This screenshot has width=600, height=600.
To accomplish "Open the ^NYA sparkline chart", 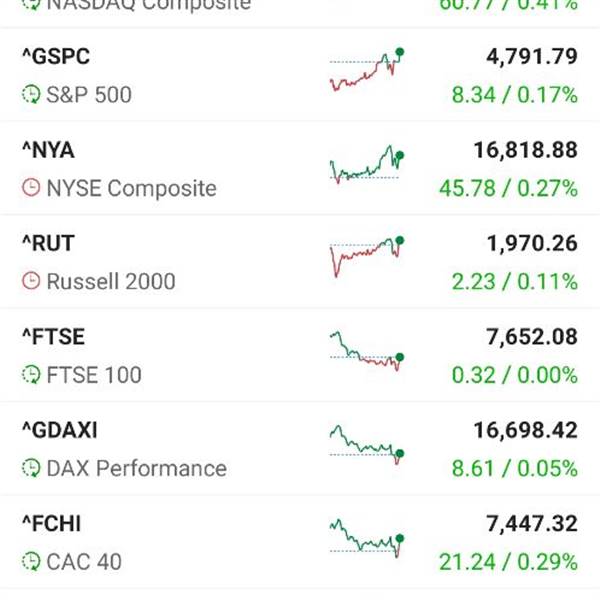I will pyautogui.click(x=367, y=165).
